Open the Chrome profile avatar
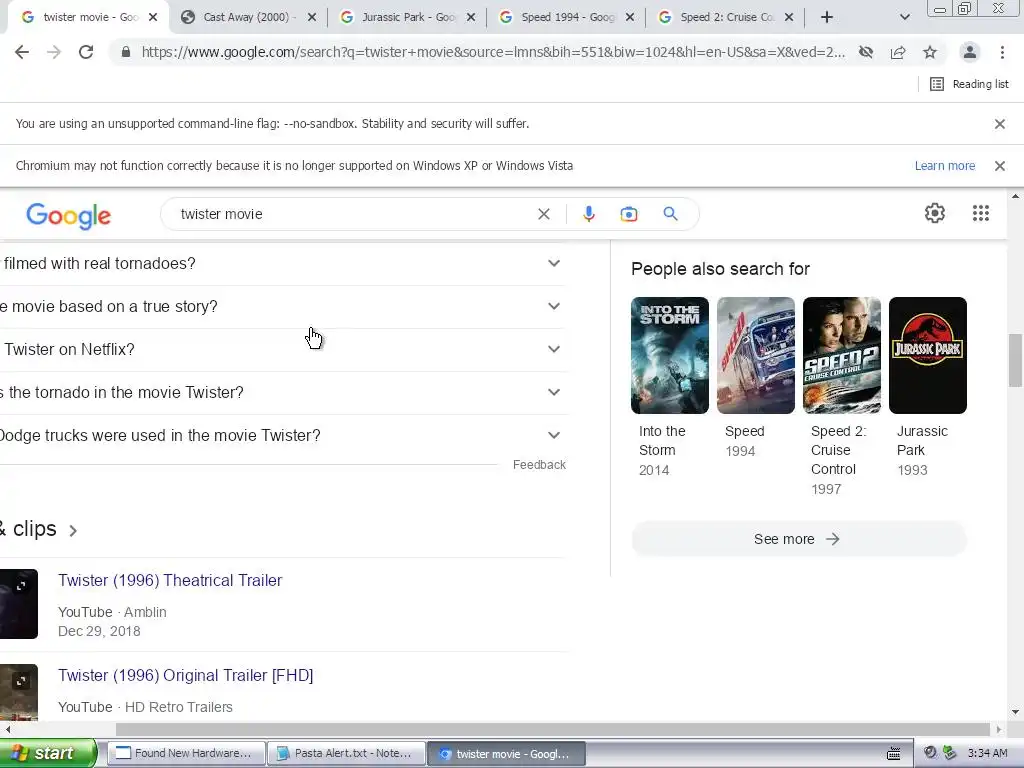The height and width of the screenshot is (768, 1024). 970,52
